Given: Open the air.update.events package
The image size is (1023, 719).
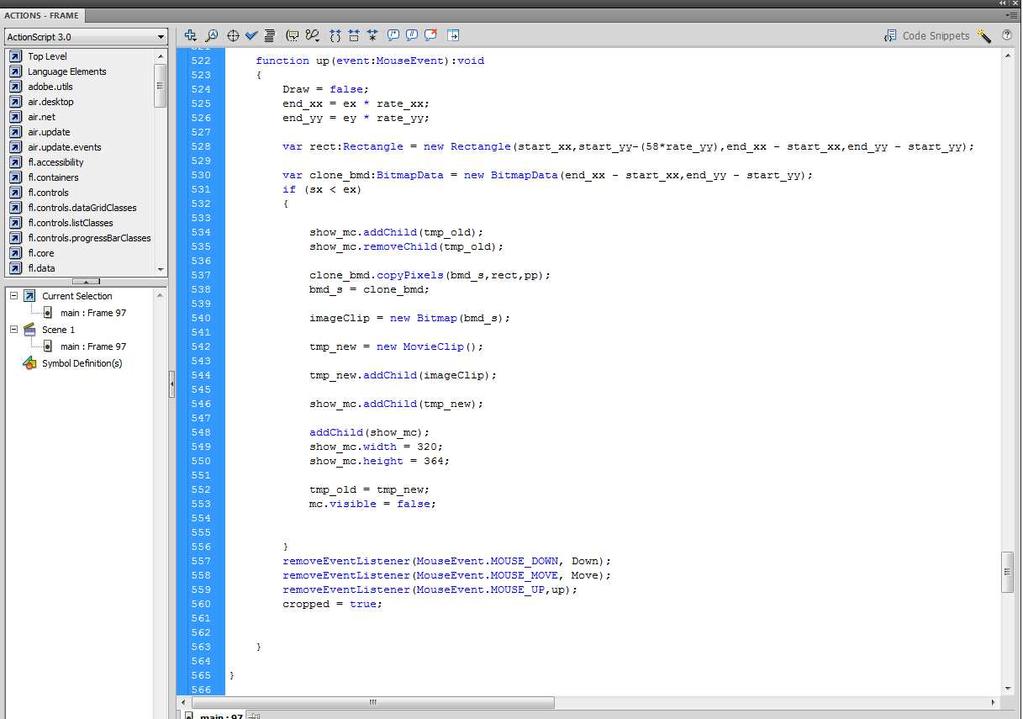Looking at the screenshot, I should tap(64, 147).
